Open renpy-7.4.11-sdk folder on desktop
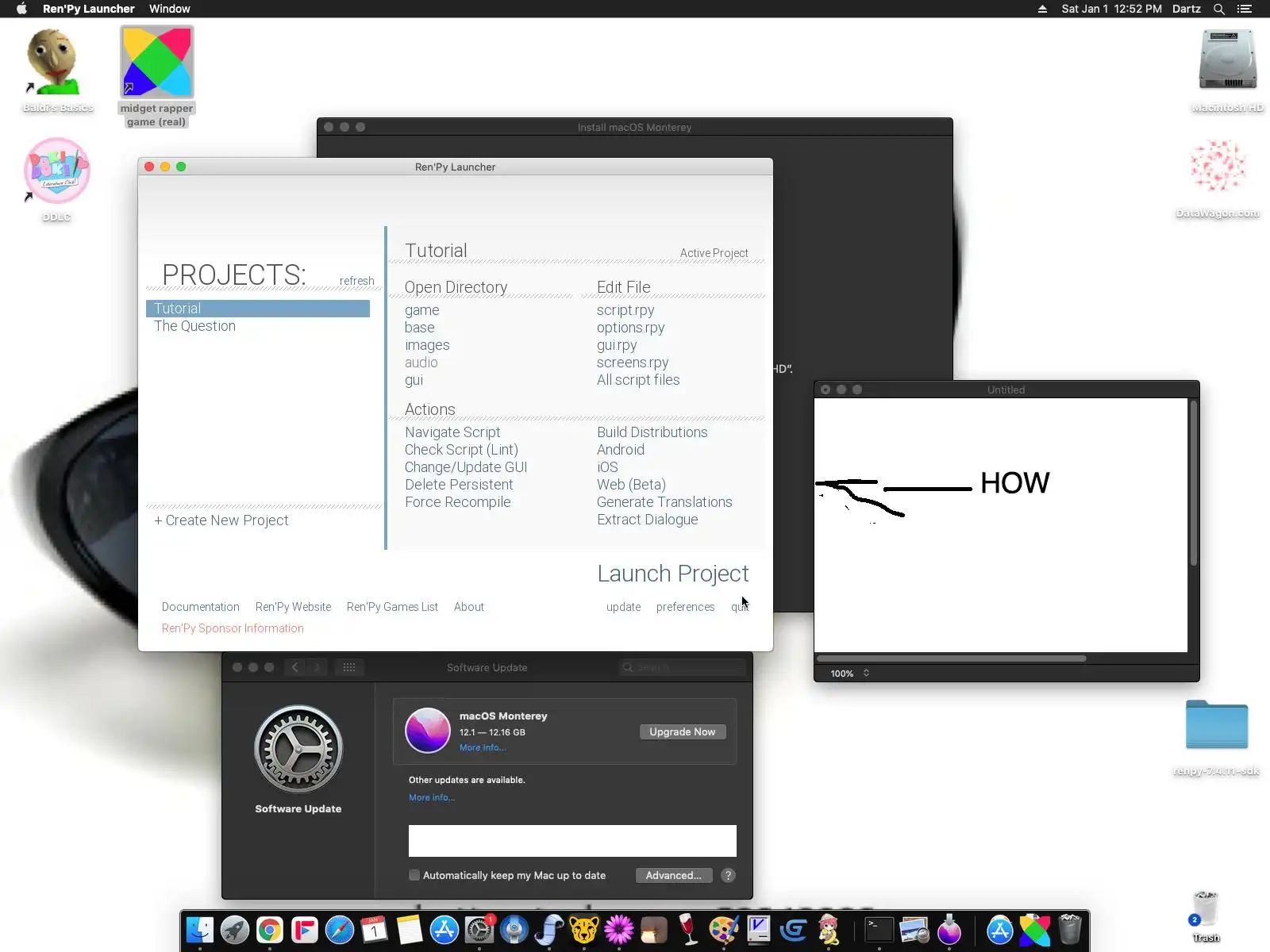The image size is (1270, 952). (x=1216, y=737)
